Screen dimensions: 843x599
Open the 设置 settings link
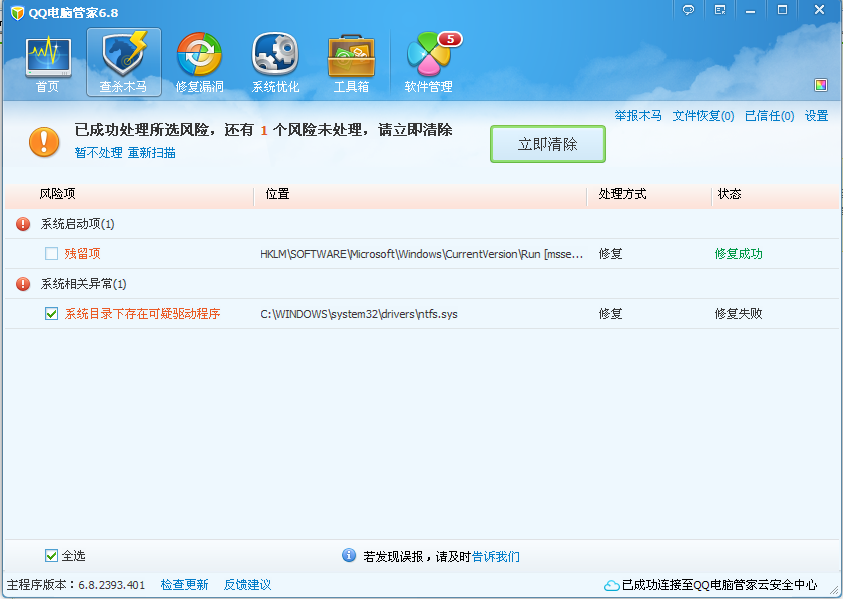[817, 116]
